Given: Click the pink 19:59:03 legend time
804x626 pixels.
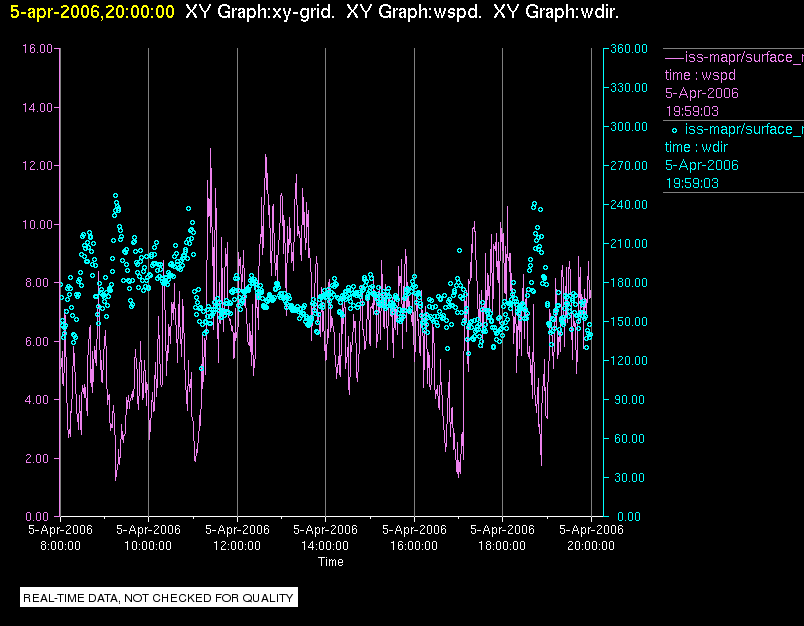Looking at the screenshot, I should [x=692, y=111].
